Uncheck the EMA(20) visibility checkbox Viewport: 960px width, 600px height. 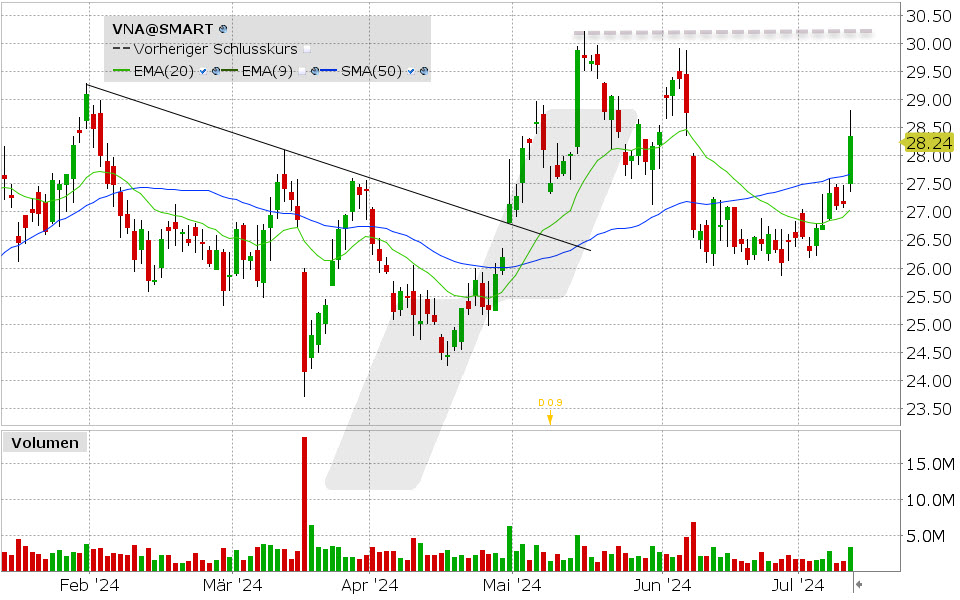203,71
